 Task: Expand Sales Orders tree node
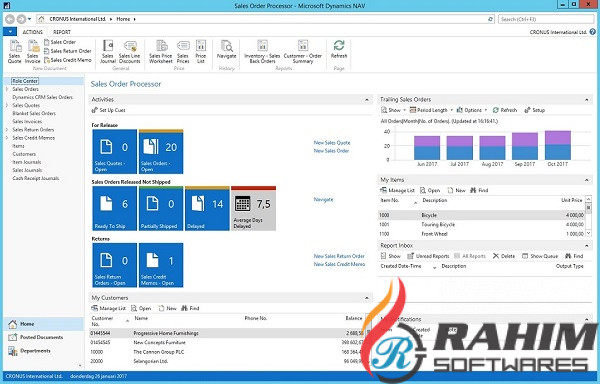click(7, 89)
